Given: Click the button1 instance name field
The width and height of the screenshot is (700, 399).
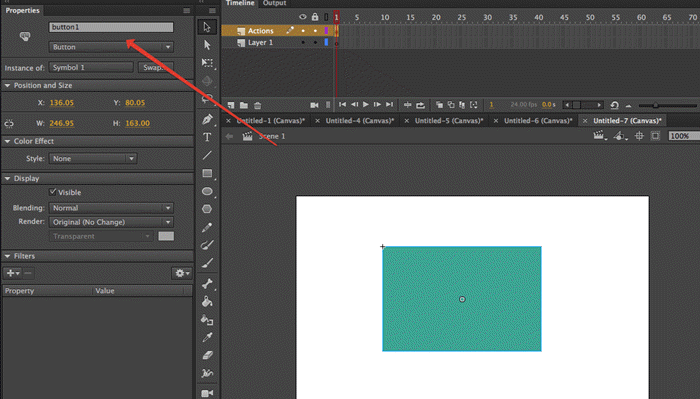Looking at the screenshot, I should pos(111,27).
